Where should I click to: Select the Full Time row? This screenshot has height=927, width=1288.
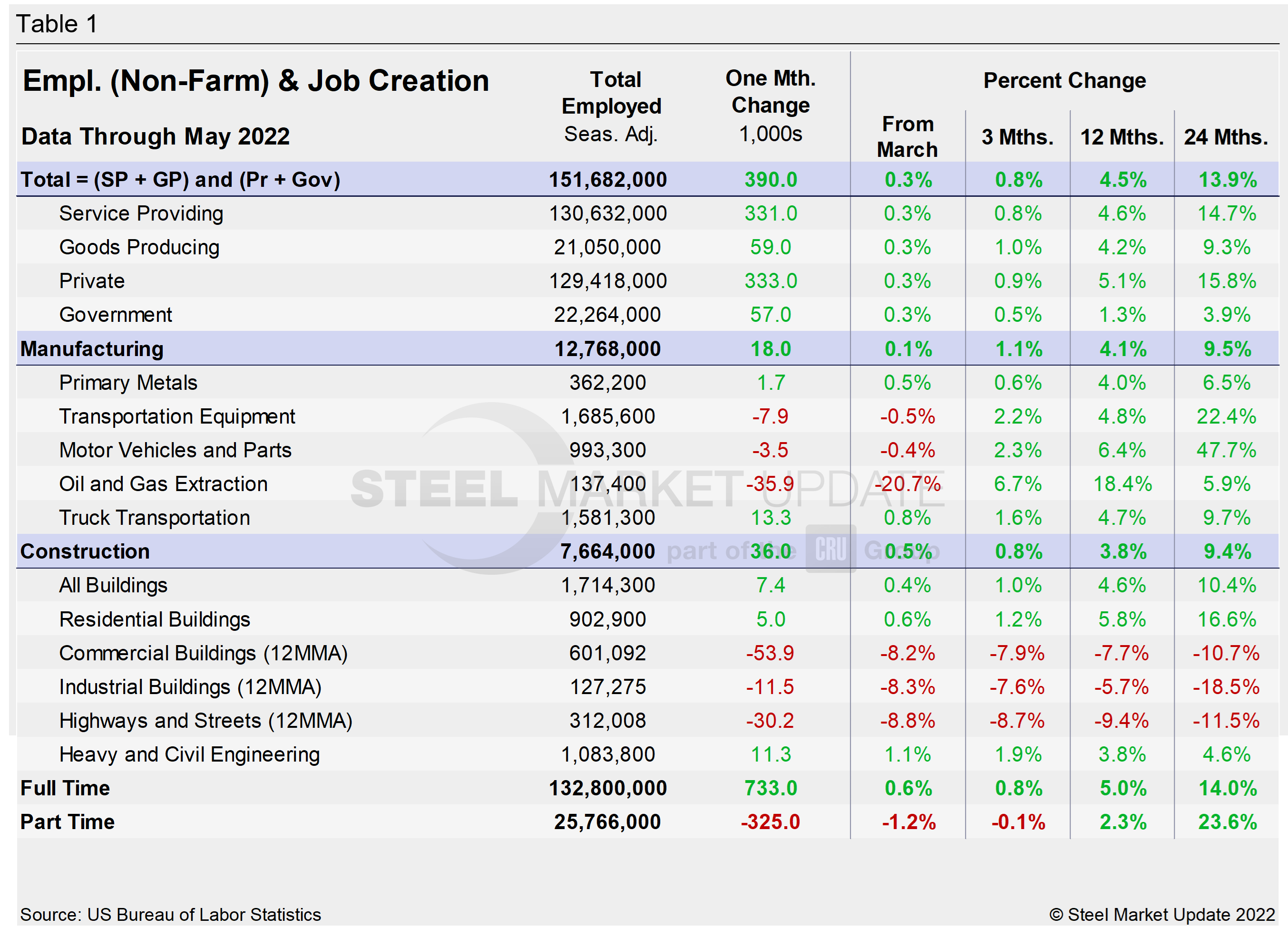(x=65, y=788)
